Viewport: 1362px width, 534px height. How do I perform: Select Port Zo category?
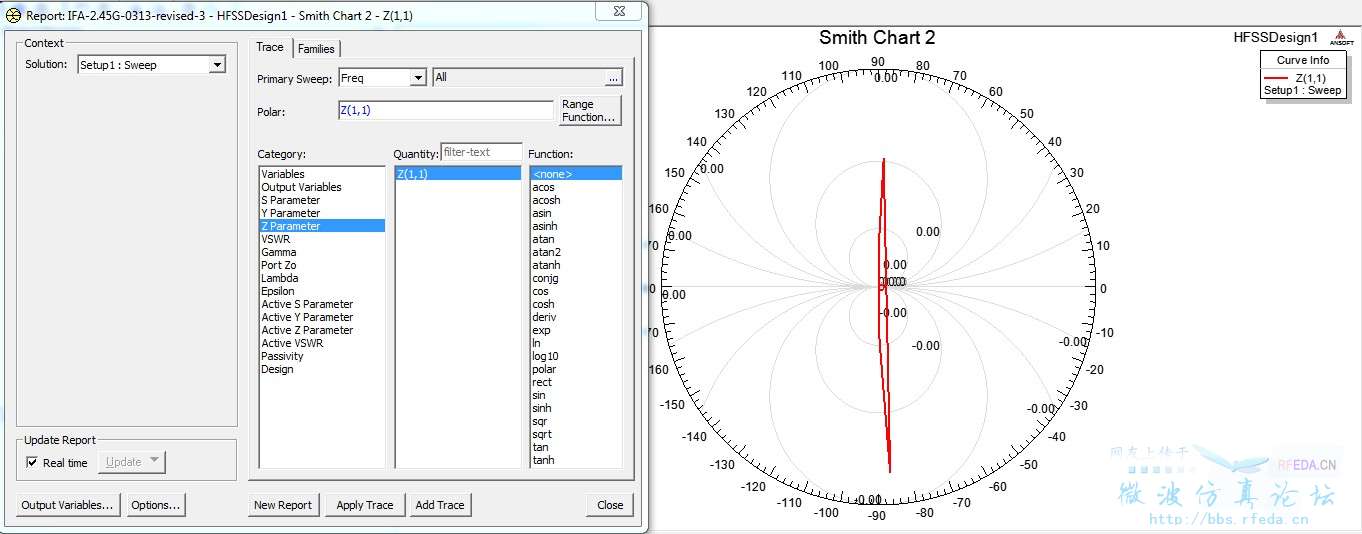click(x=320, y=265)
